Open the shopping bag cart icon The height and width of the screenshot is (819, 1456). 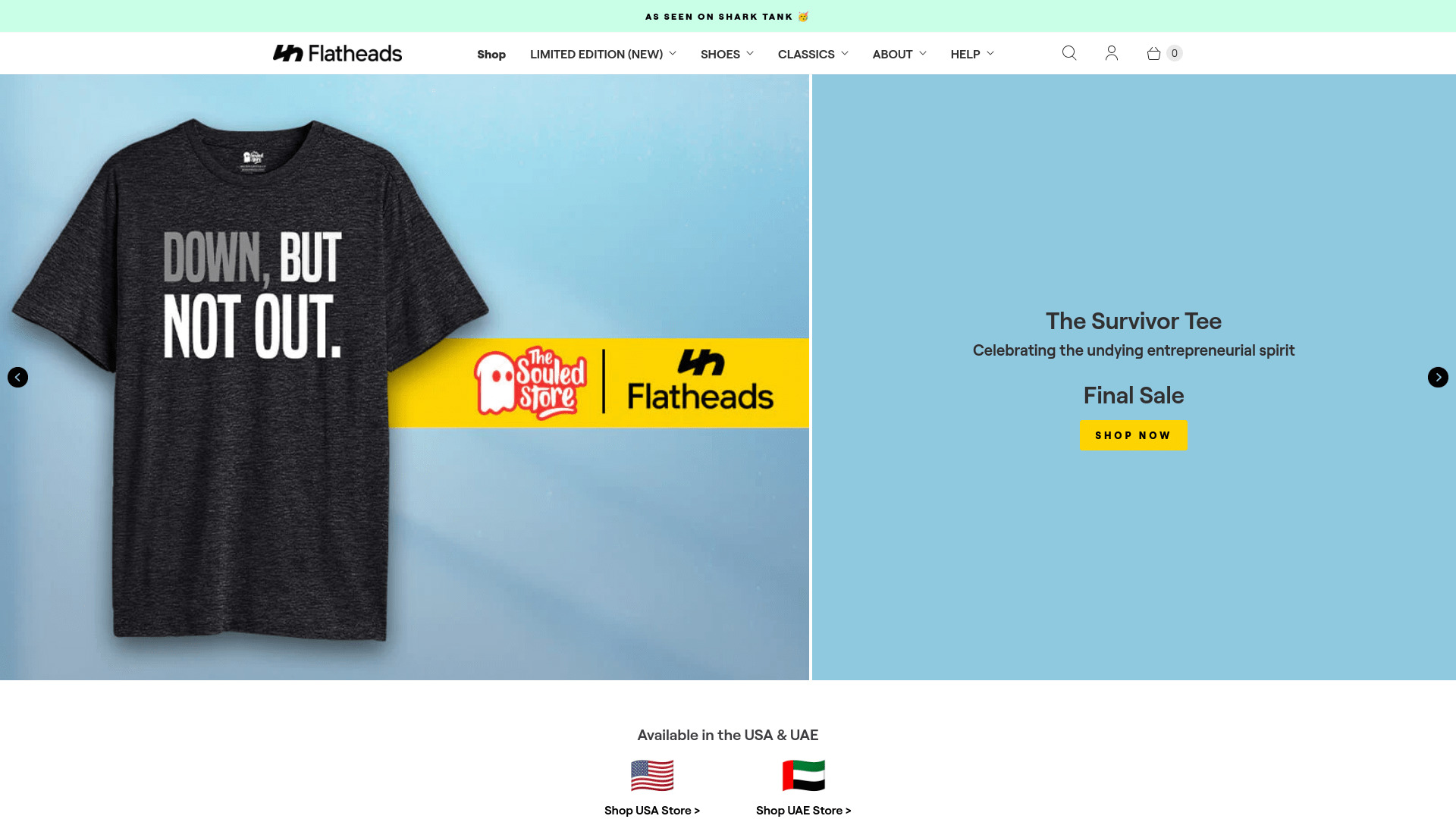tap(1153, 53)
